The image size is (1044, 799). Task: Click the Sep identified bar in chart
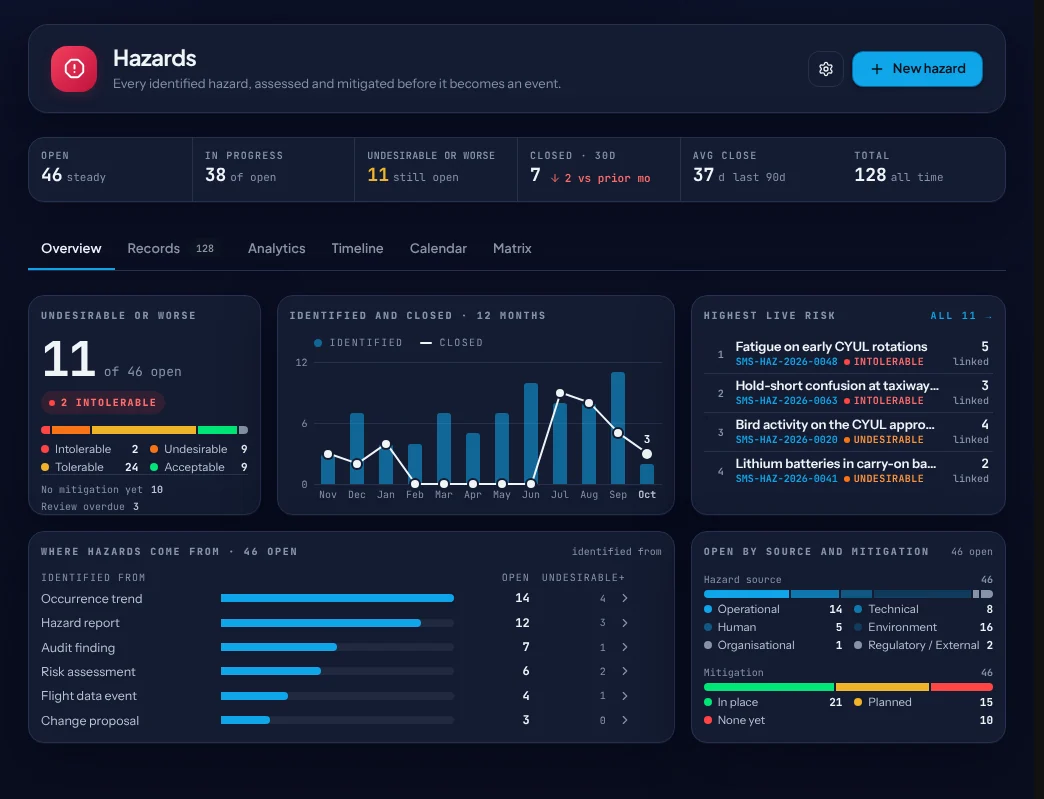(x=618, y=427)
